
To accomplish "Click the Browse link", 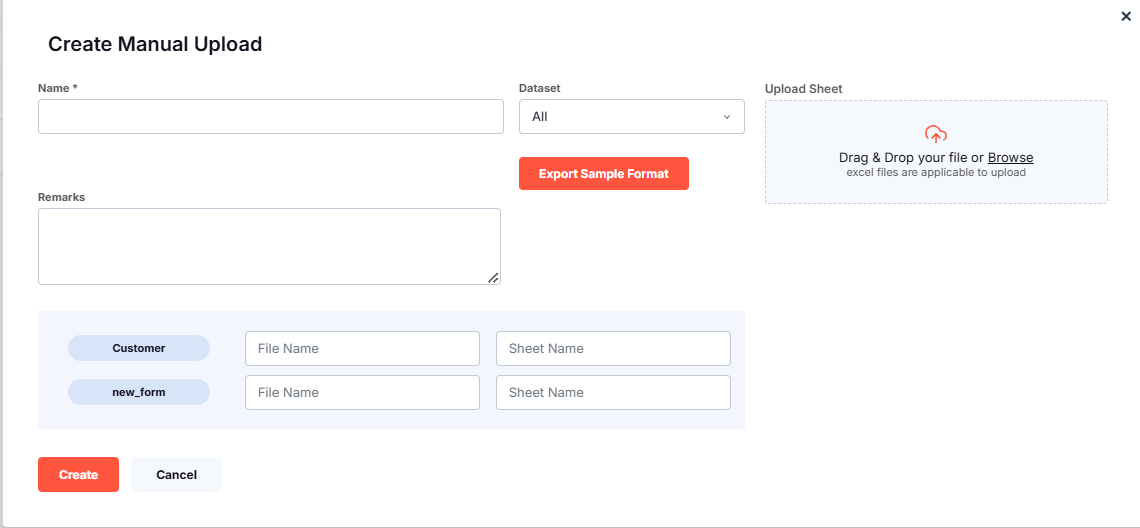I will 1011,157.
